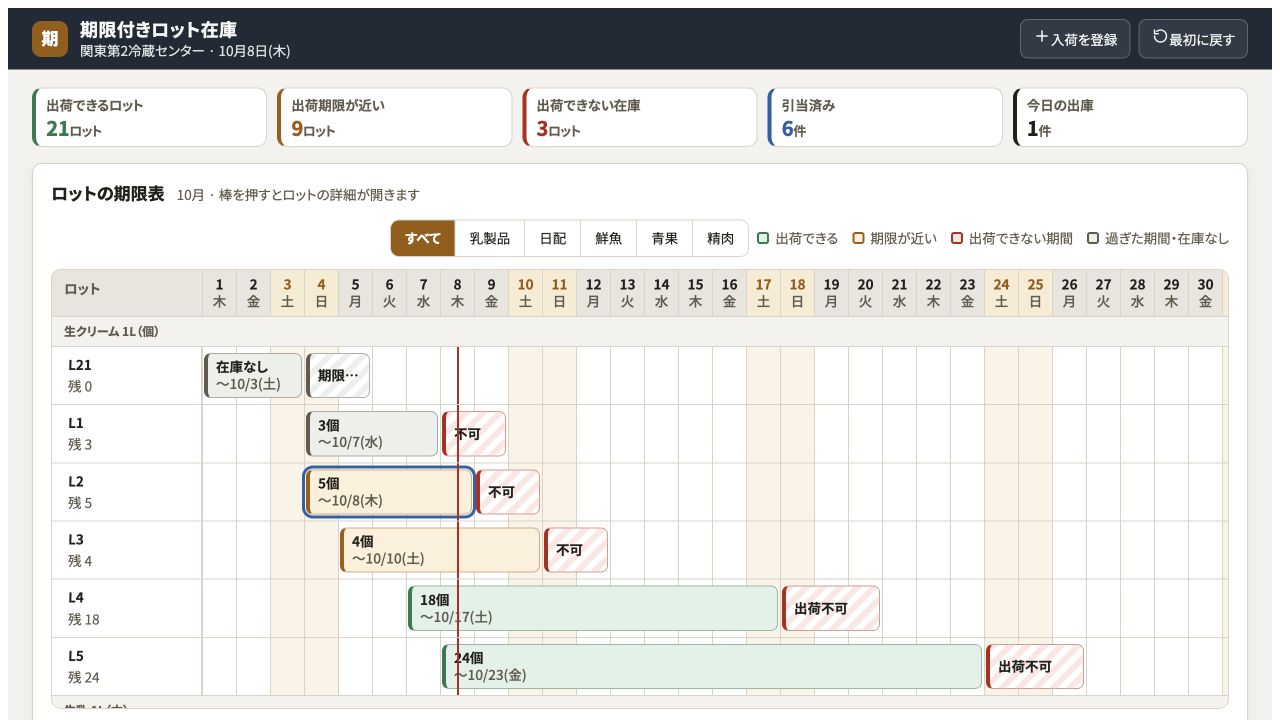Click the orange 期限が近い legend swatch
Image resolution: width=1280 pixels, height=720 pixels.
point(858,238)
